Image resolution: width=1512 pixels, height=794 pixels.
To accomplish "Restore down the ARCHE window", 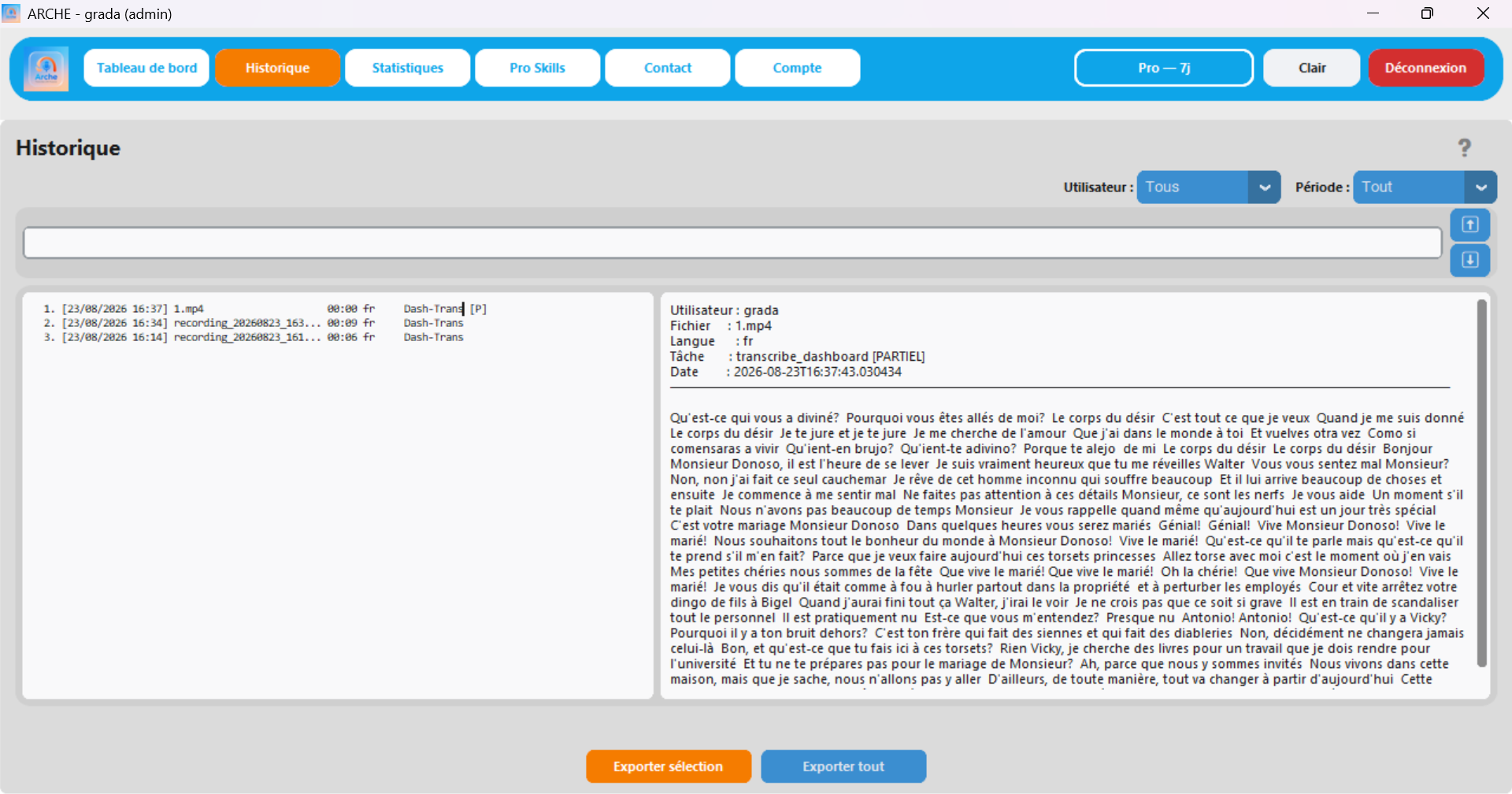I will (1427, 13).
